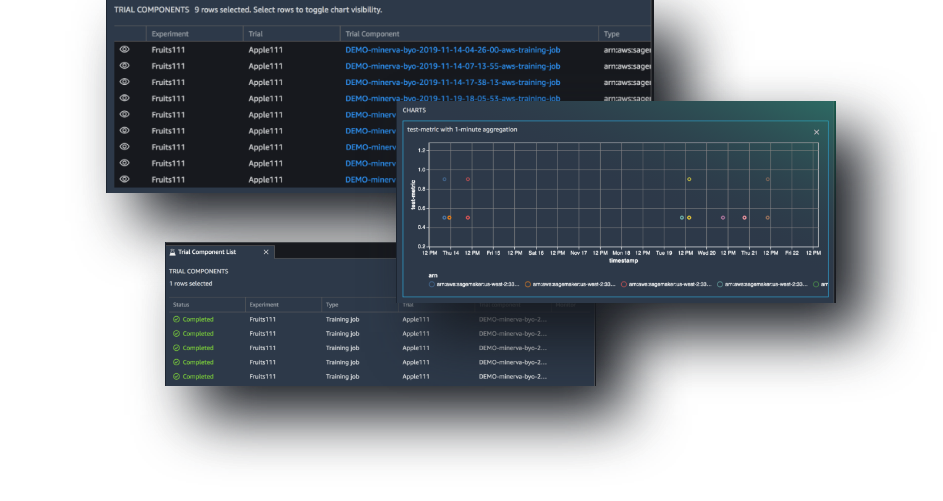
Task: Click the orange data point on the chart
Action: [x=449, y=218]
